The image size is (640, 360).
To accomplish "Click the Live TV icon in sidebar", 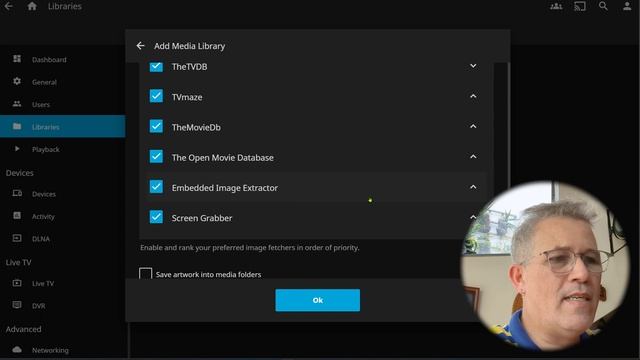I will 17,282.
